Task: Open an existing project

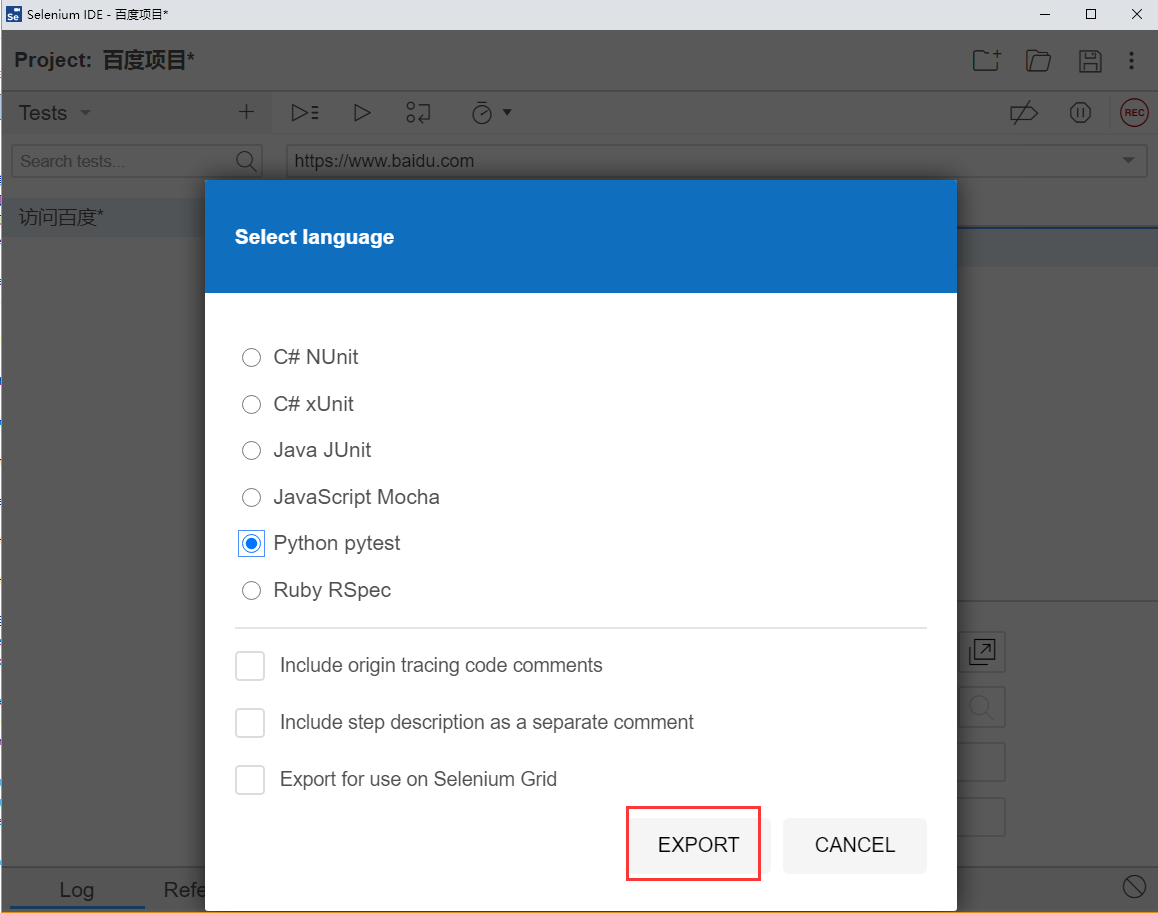Action: (1038, 61)
